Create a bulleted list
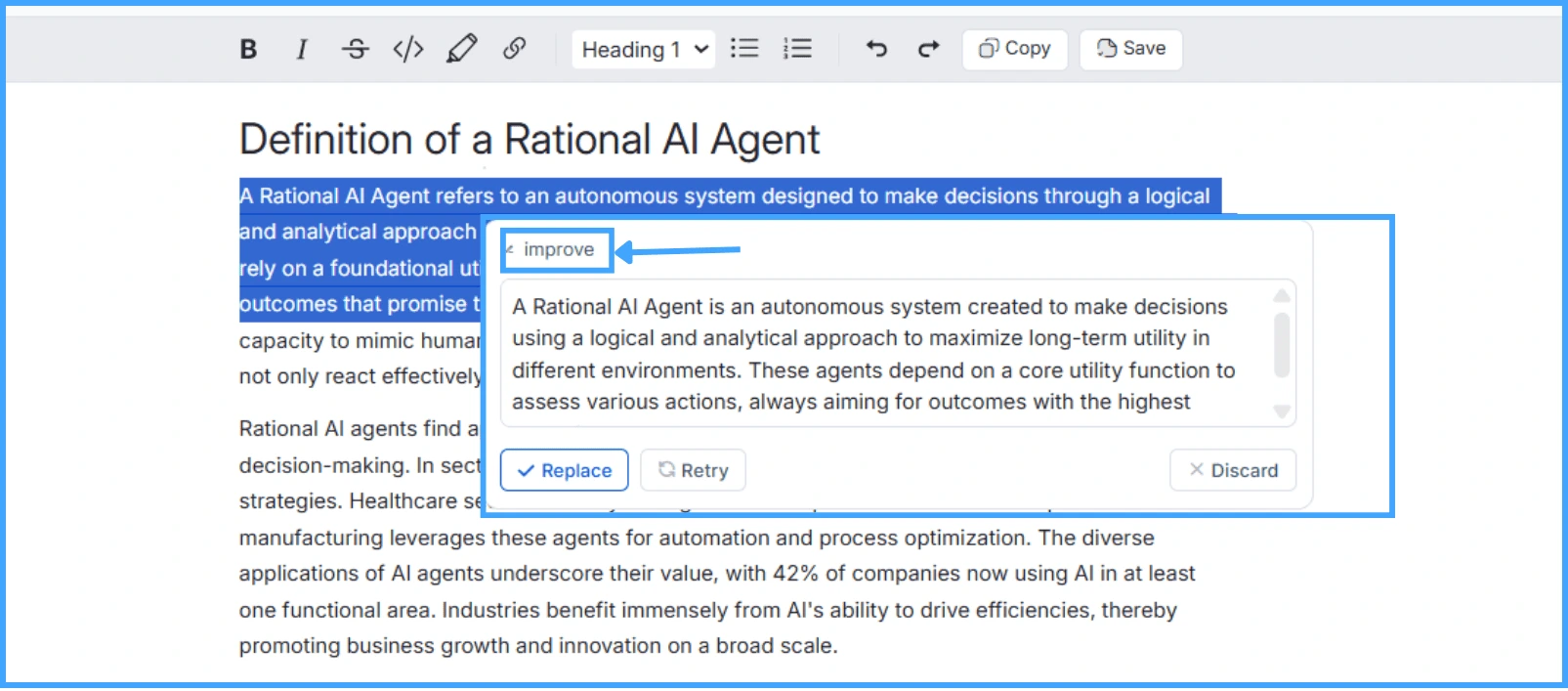This screenshot has width=1568, height=691. [x=744, y=49]
